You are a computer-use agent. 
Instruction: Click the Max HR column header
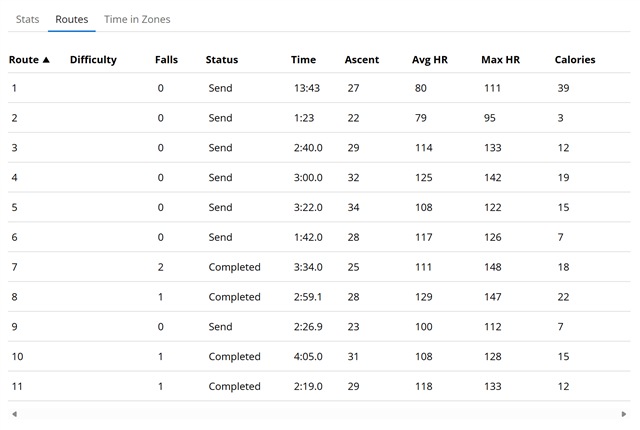point(500,60)
